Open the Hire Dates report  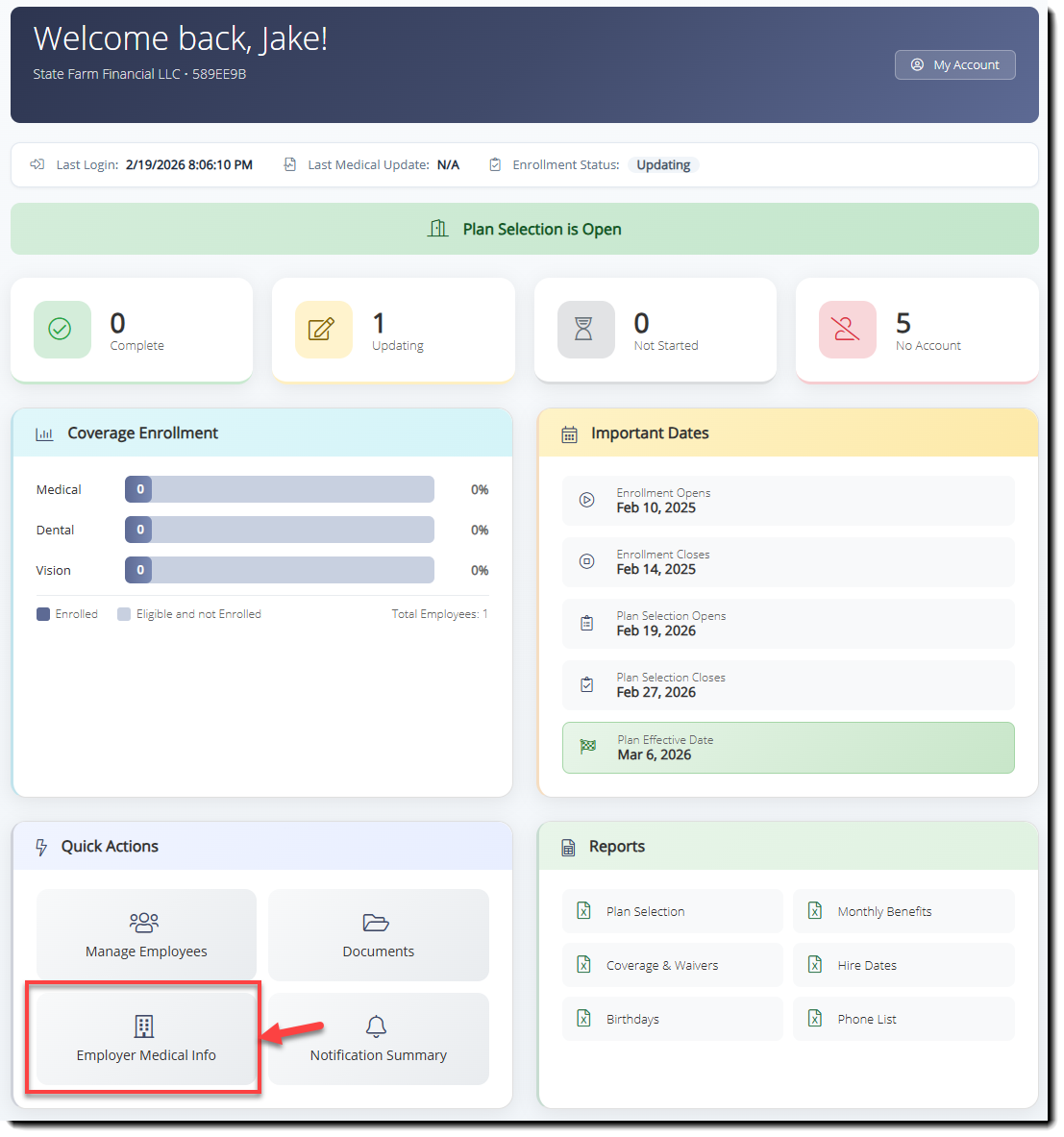pyautogui.click(x=903, y=965)
